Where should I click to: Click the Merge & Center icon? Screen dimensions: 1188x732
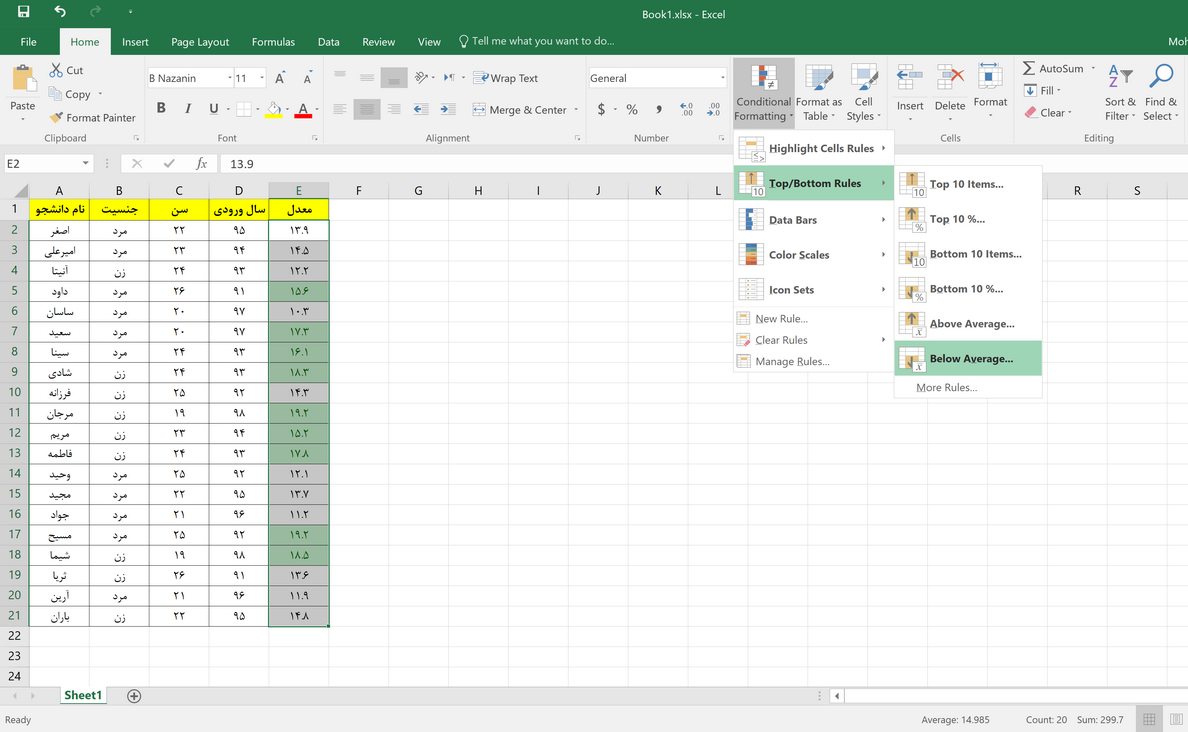[x=479, y=110]
